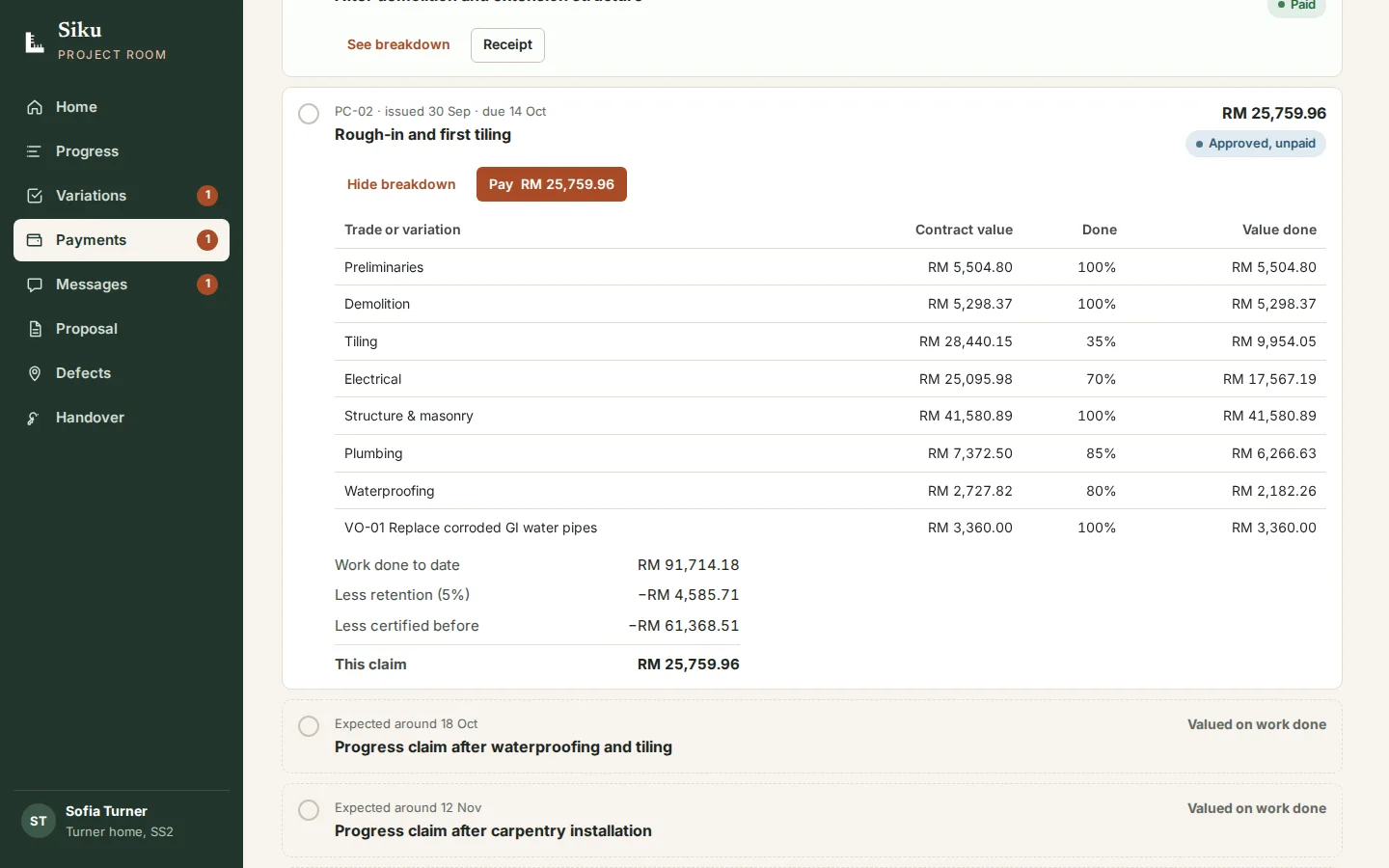Image resolution: width=1389 pixels, height=868 pixels.
Task: Click Progress claim after carpentry installation
Action: click(493, 831)
